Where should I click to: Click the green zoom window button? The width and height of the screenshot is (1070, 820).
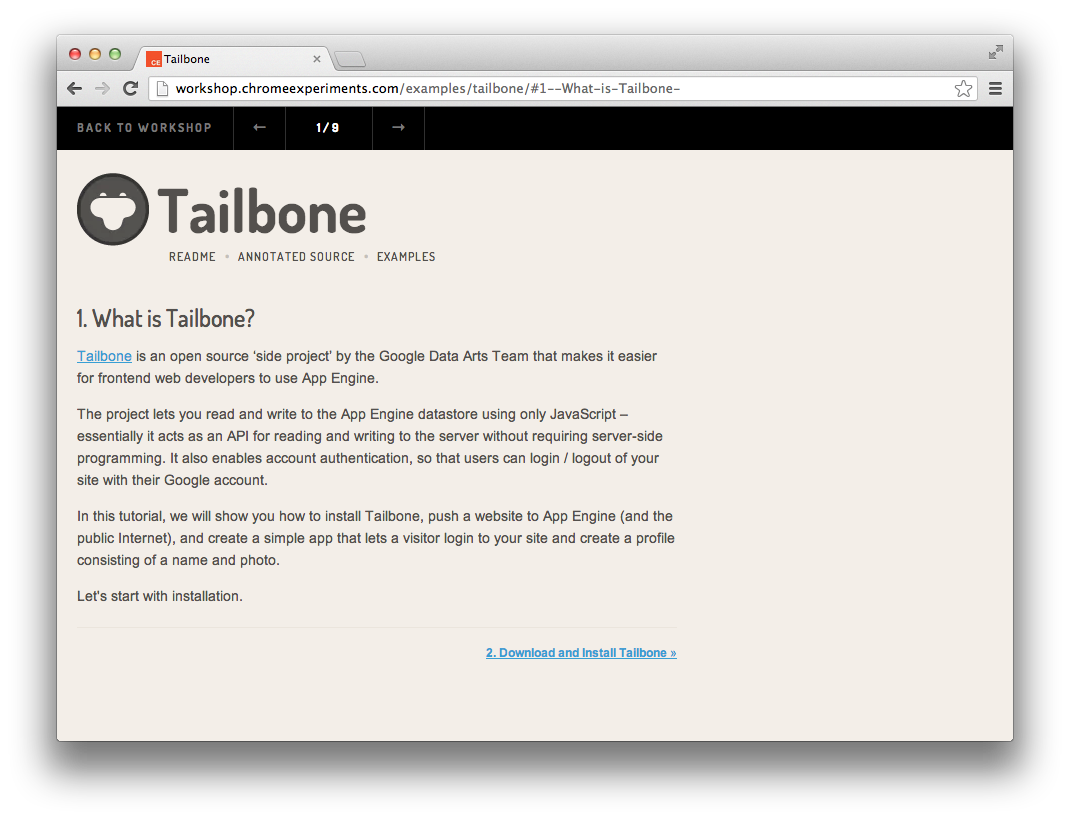point(115,54)
